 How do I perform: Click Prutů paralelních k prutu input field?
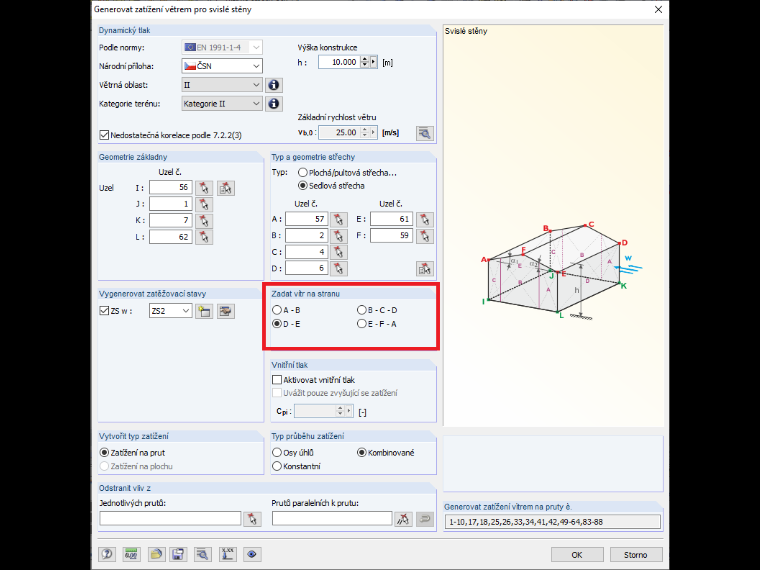click(x=332, y=519)
